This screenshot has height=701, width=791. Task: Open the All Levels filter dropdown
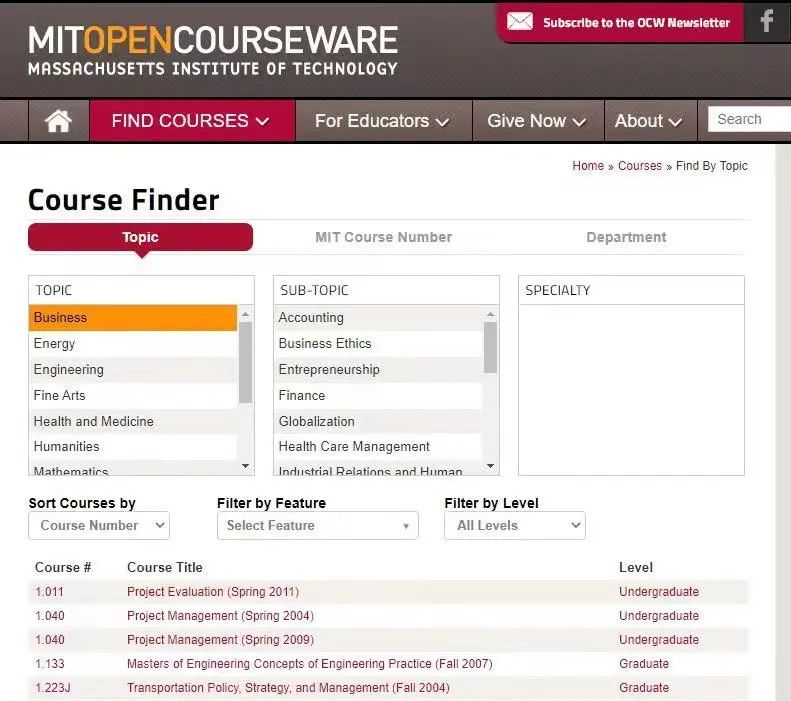point(515,525)
